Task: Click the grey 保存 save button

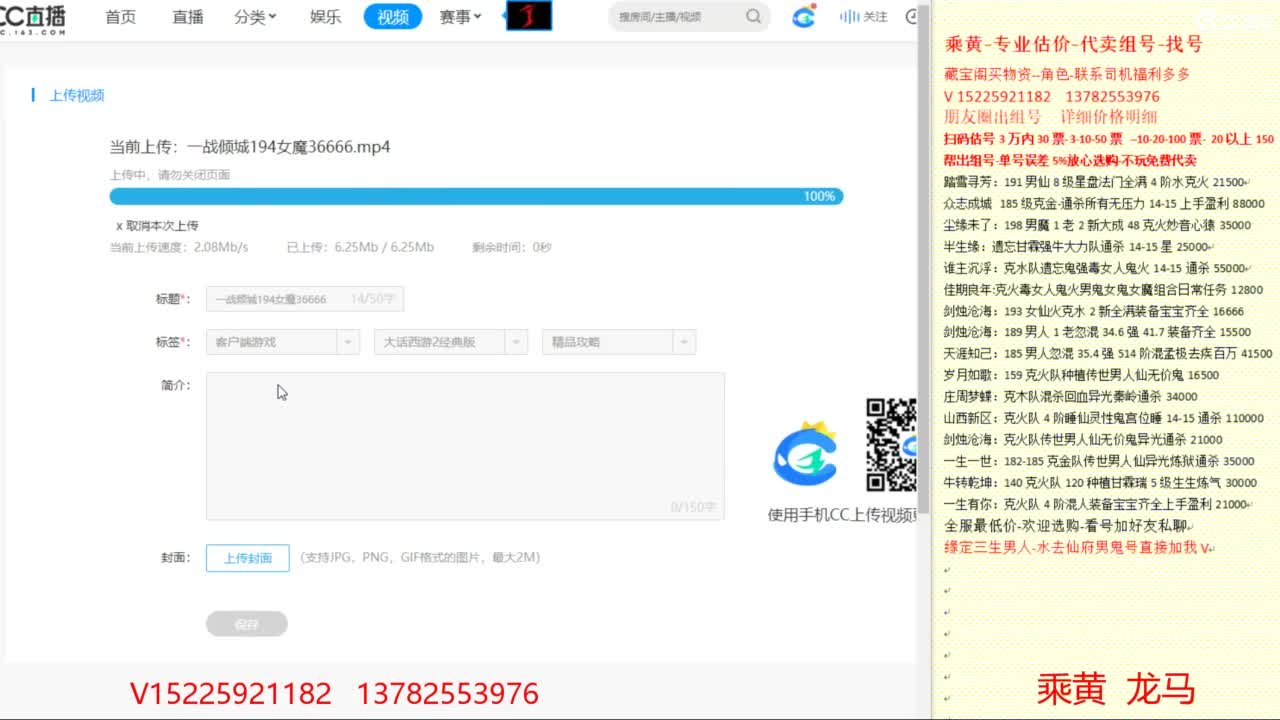Action: (247, 624)
